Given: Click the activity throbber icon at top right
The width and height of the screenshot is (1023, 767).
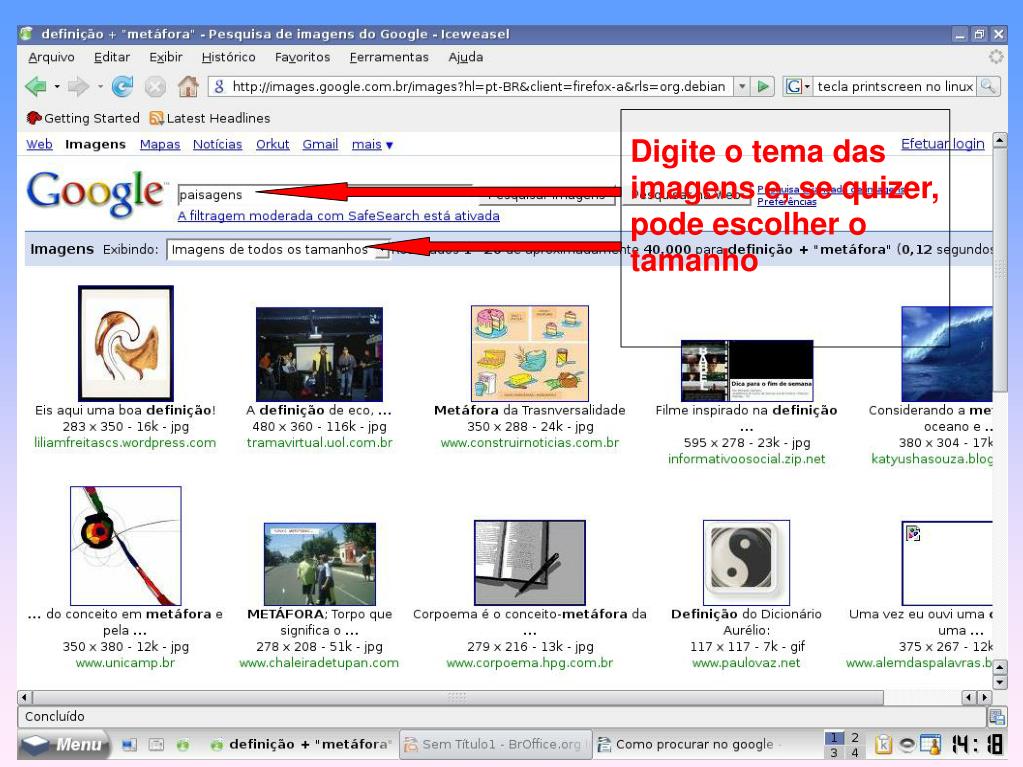Looking at the screenshot, I should tap(996, 57).
